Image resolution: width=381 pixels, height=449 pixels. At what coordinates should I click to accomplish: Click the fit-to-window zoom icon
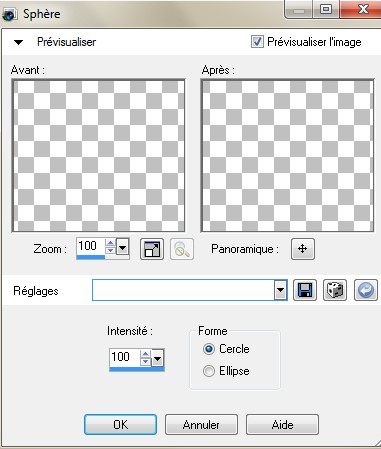[152, 249]
